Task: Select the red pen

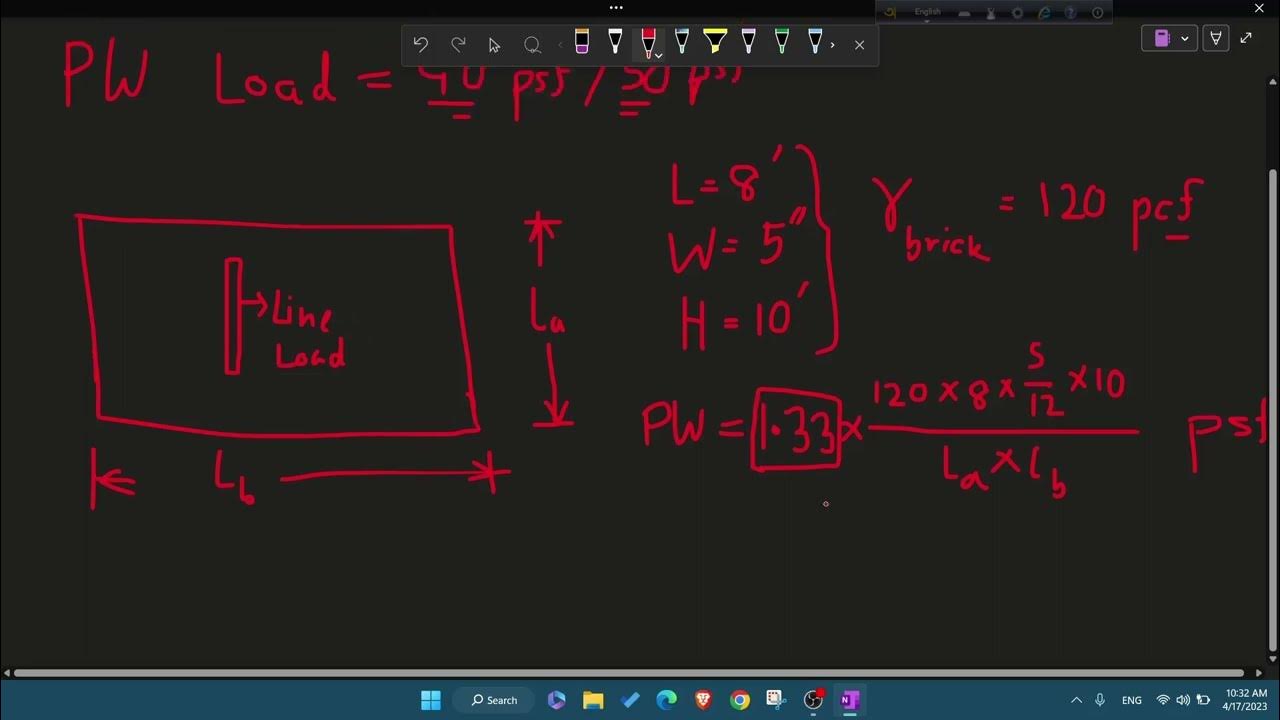Action: click(x=647, y=42)
